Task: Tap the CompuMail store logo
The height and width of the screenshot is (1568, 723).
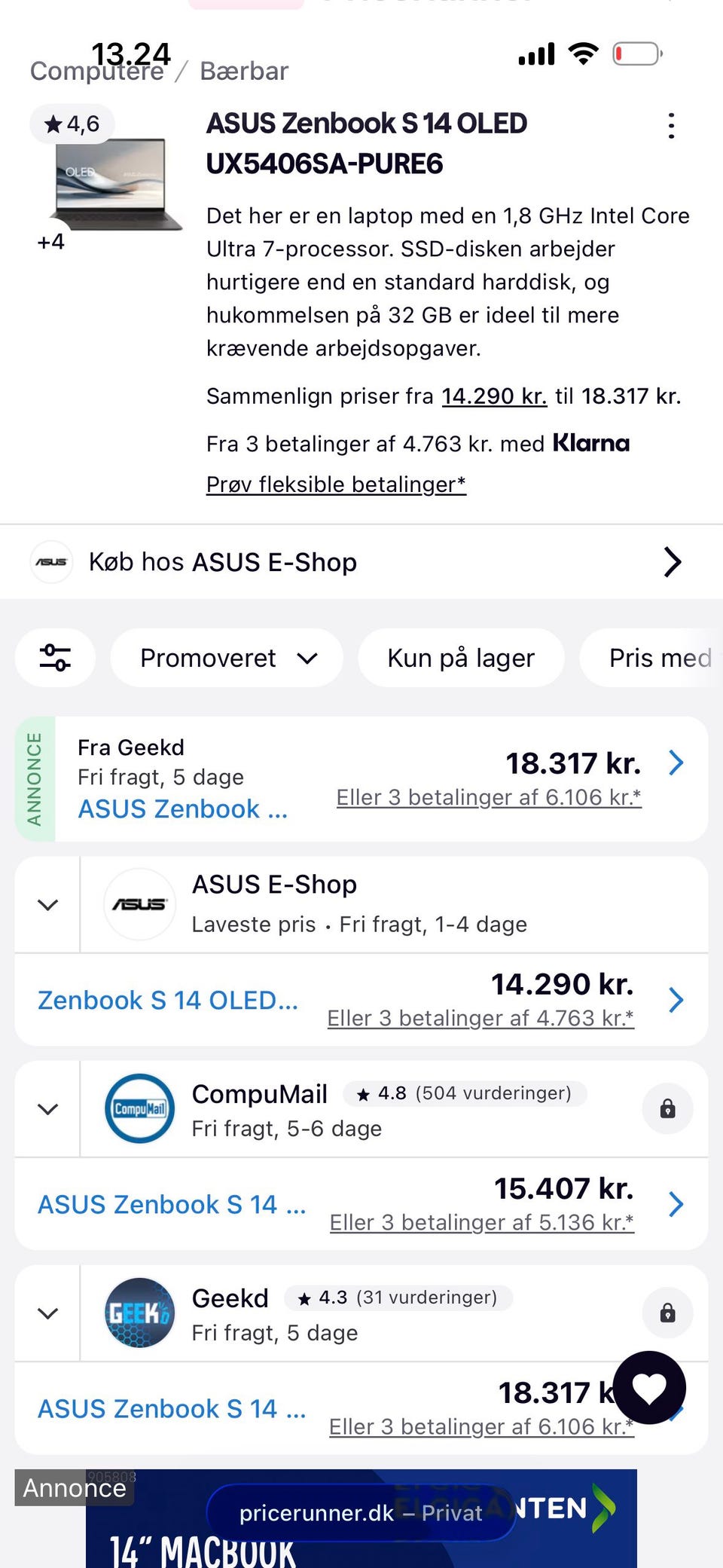Action: pyautogui.click(x=139, y=1108)
